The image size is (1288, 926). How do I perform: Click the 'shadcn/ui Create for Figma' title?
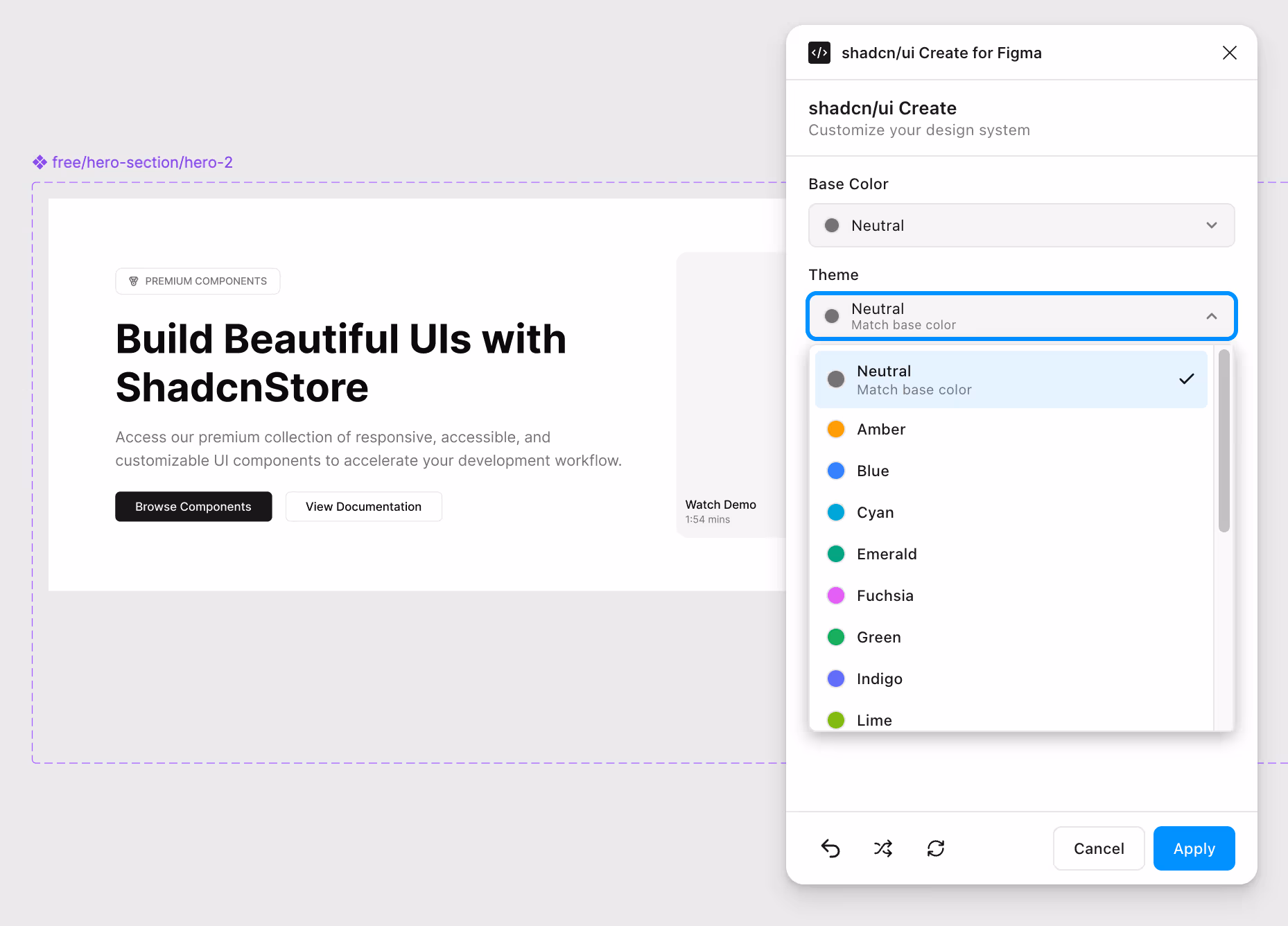coord(941,53)
